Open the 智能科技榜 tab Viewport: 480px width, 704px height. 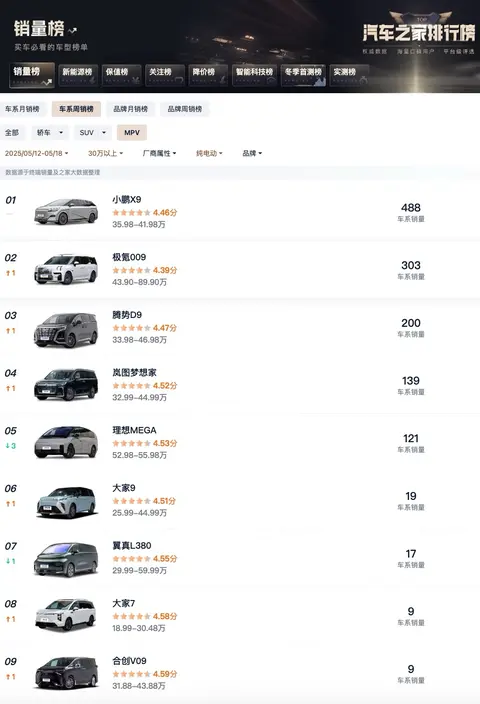255,75
